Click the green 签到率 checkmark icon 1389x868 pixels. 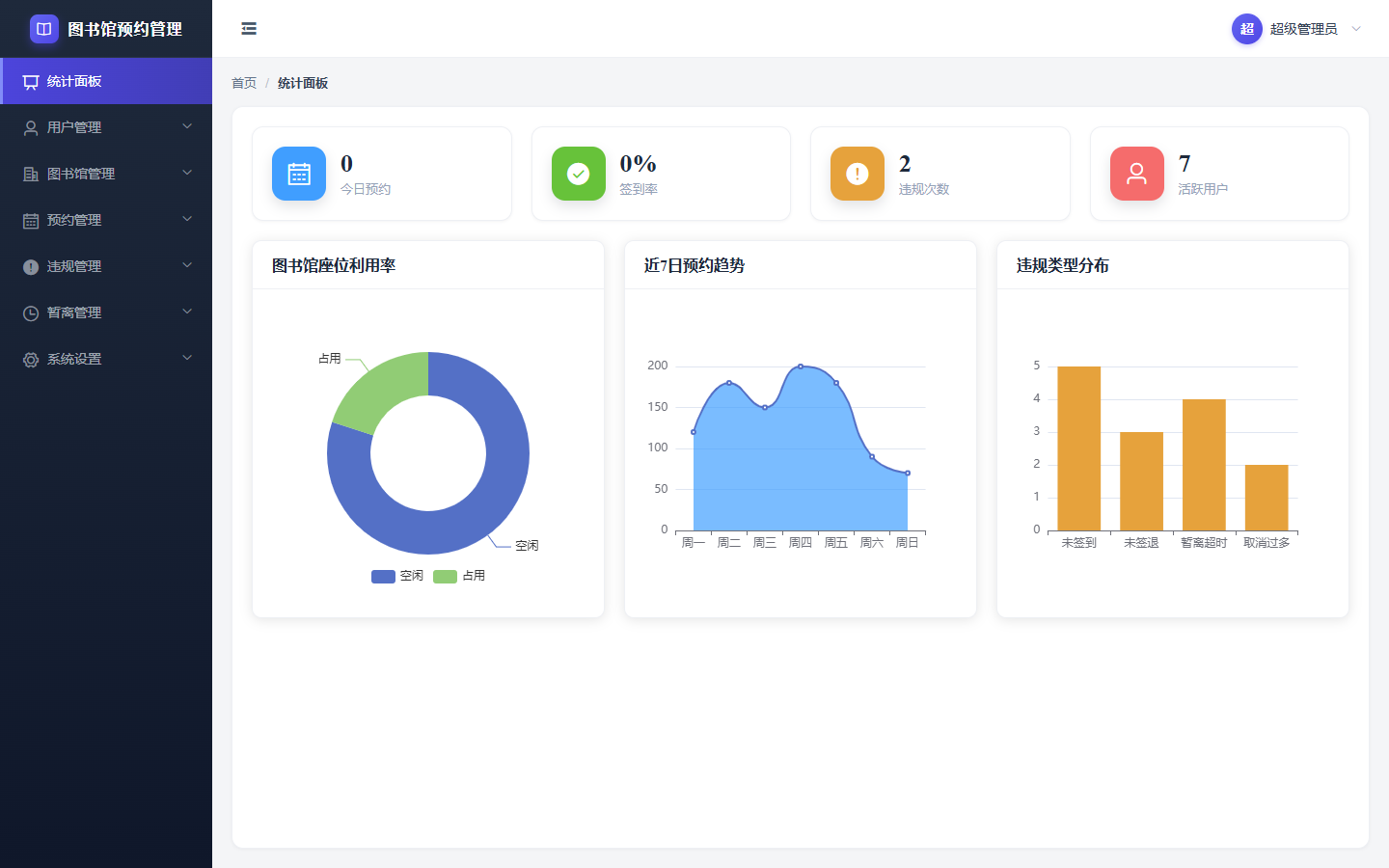click(579, 174)
